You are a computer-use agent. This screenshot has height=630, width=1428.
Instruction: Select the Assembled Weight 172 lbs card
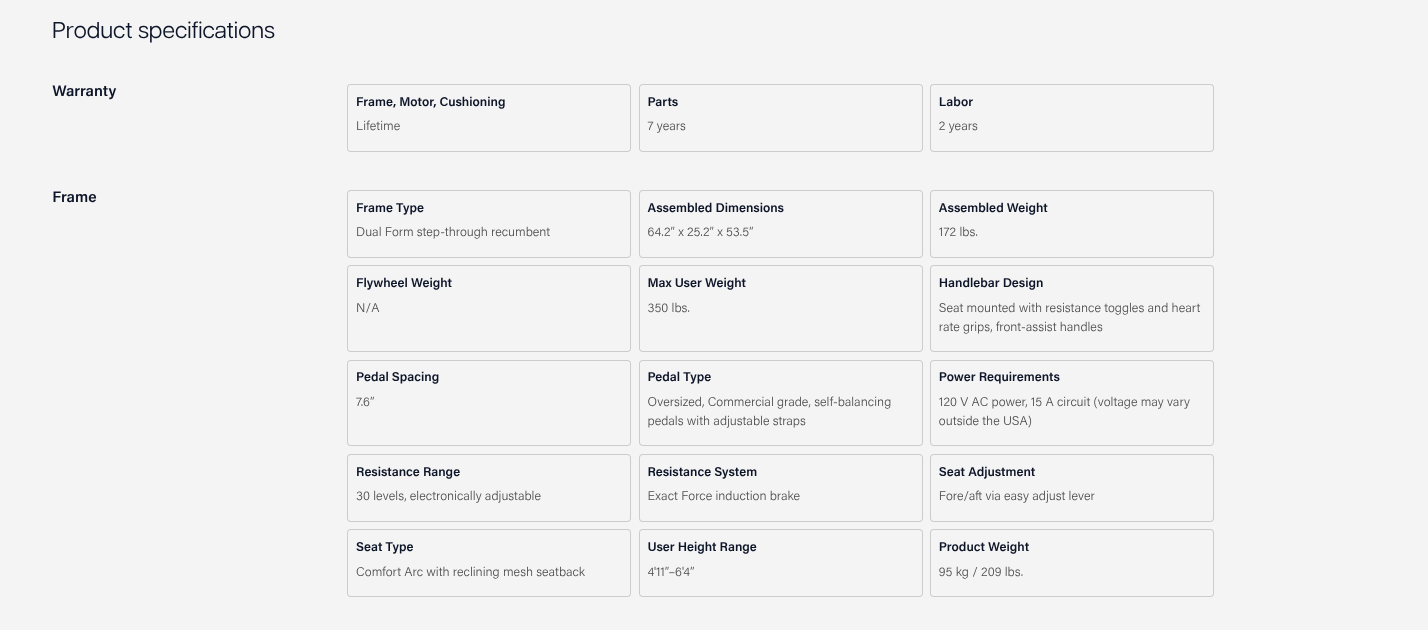tap(1071, 224)
